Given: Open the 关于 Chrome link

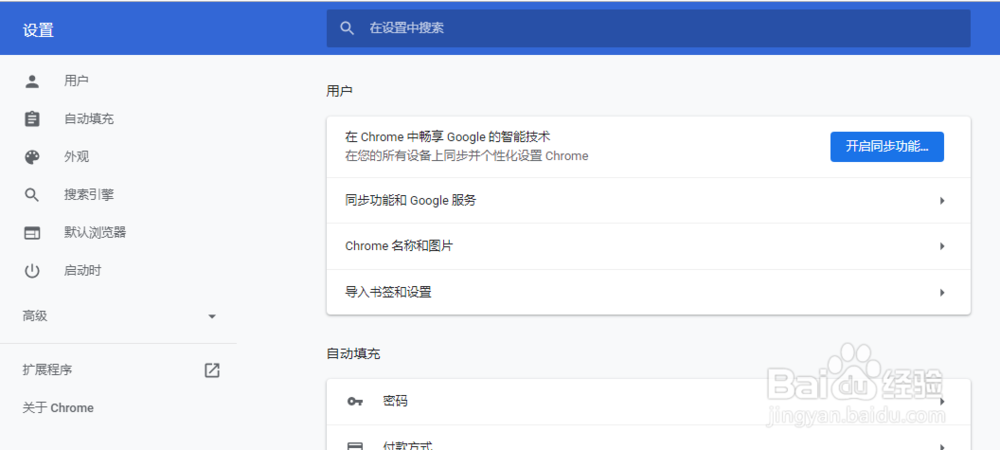Looking at the screenshot, I should (x=58, y=408).
